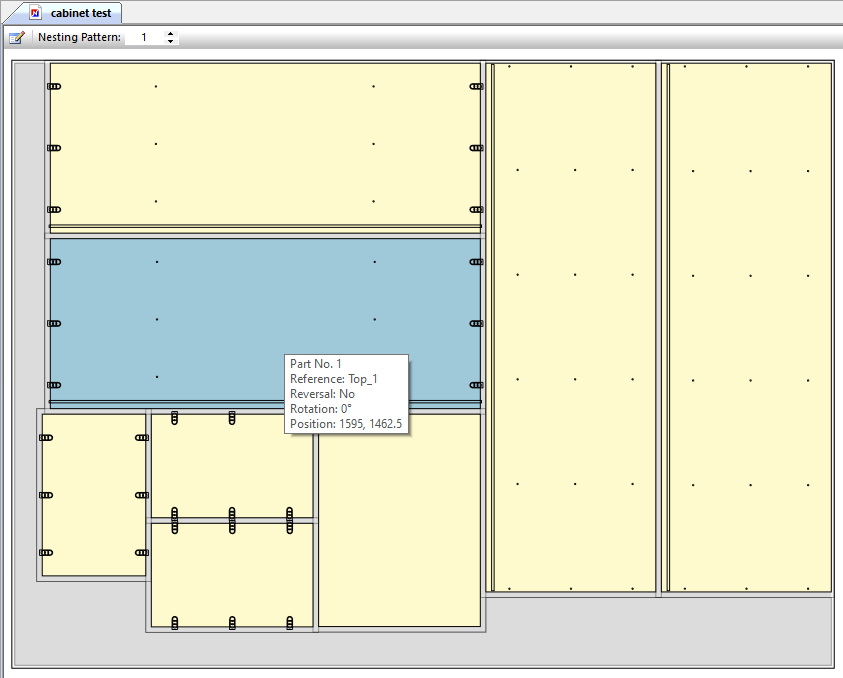
Task: Select the top-left large yellow panel
Action: tap(265, 148)
